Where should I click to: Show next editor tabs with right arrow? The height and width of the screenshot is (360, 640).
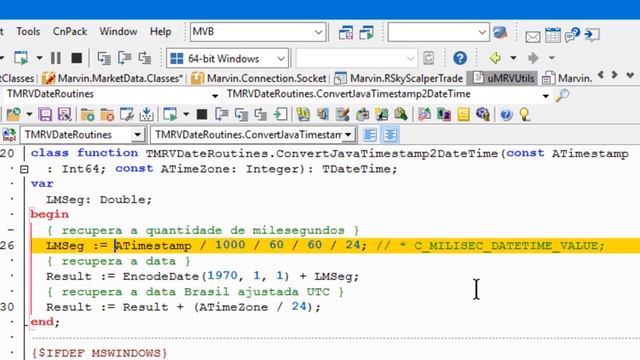614,75
